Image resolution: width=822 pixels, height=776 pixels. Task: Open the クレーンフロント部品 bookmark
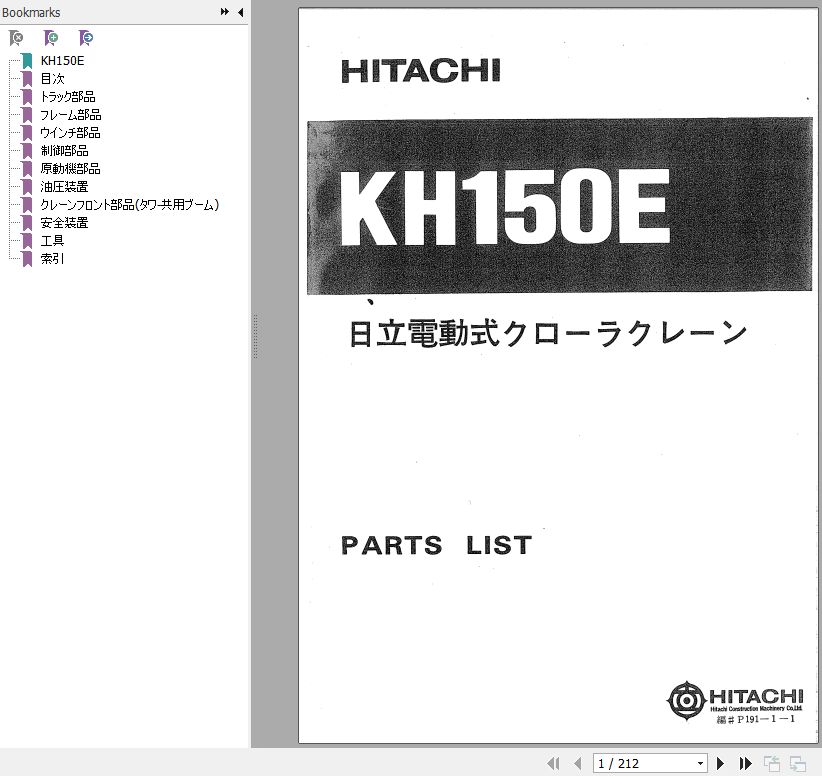tap(129, 204)
